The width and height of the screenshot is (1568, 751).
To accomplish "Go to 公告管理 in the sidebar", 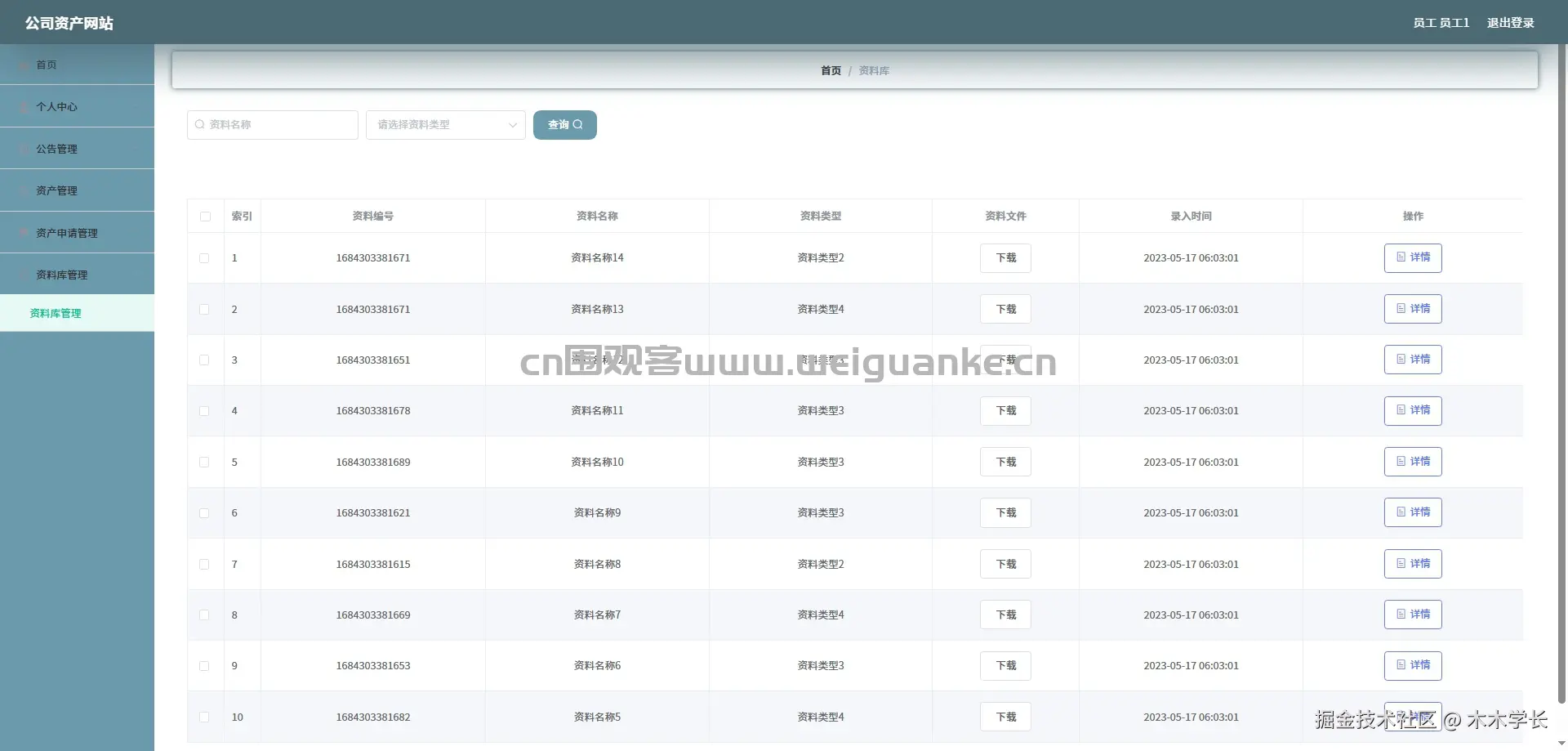I will click(77, 149).
